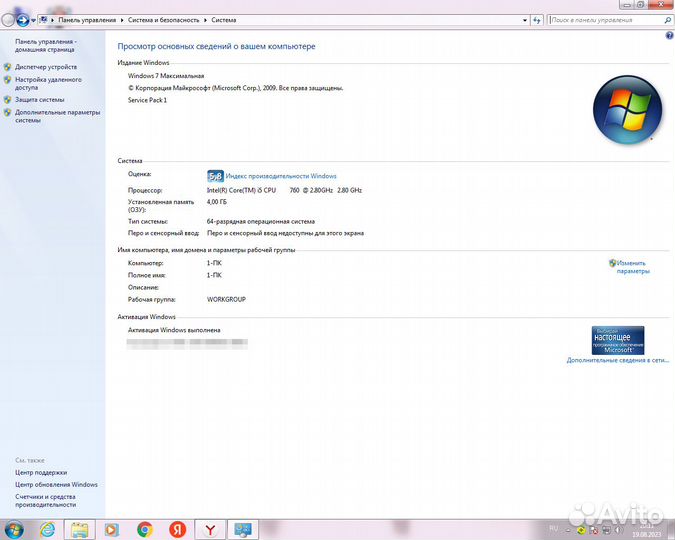Expand the arrow after Панель управления breadcrumb

point(122,20)
